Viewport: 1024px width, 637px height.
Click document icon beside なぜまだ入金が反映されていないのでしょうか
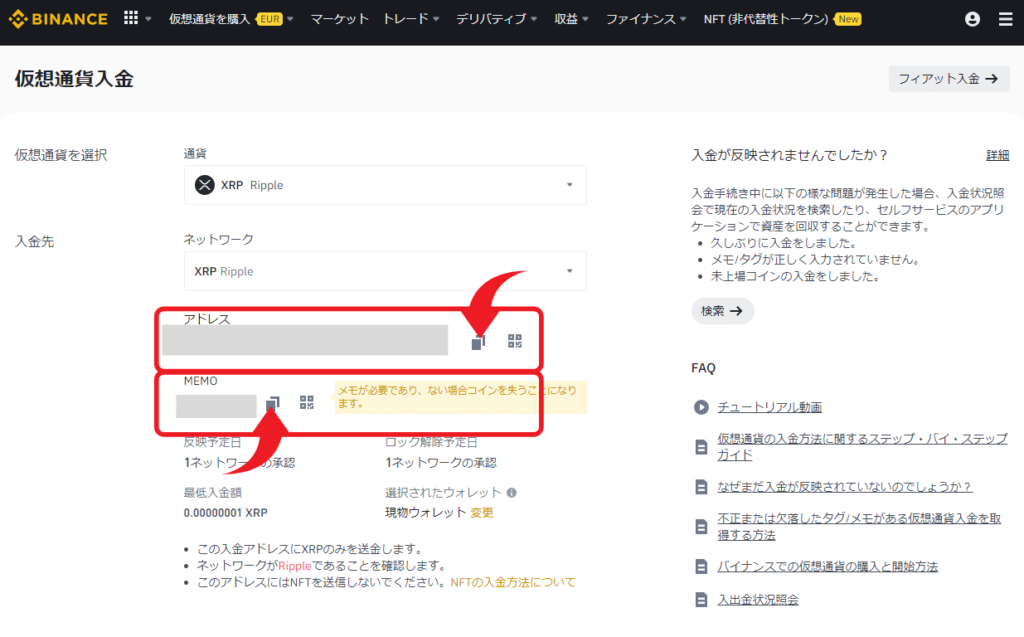701,487
